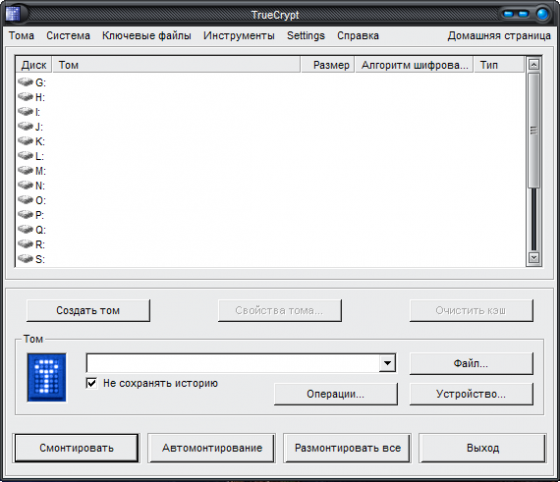Click the Устройство... button

coord(471,394)
